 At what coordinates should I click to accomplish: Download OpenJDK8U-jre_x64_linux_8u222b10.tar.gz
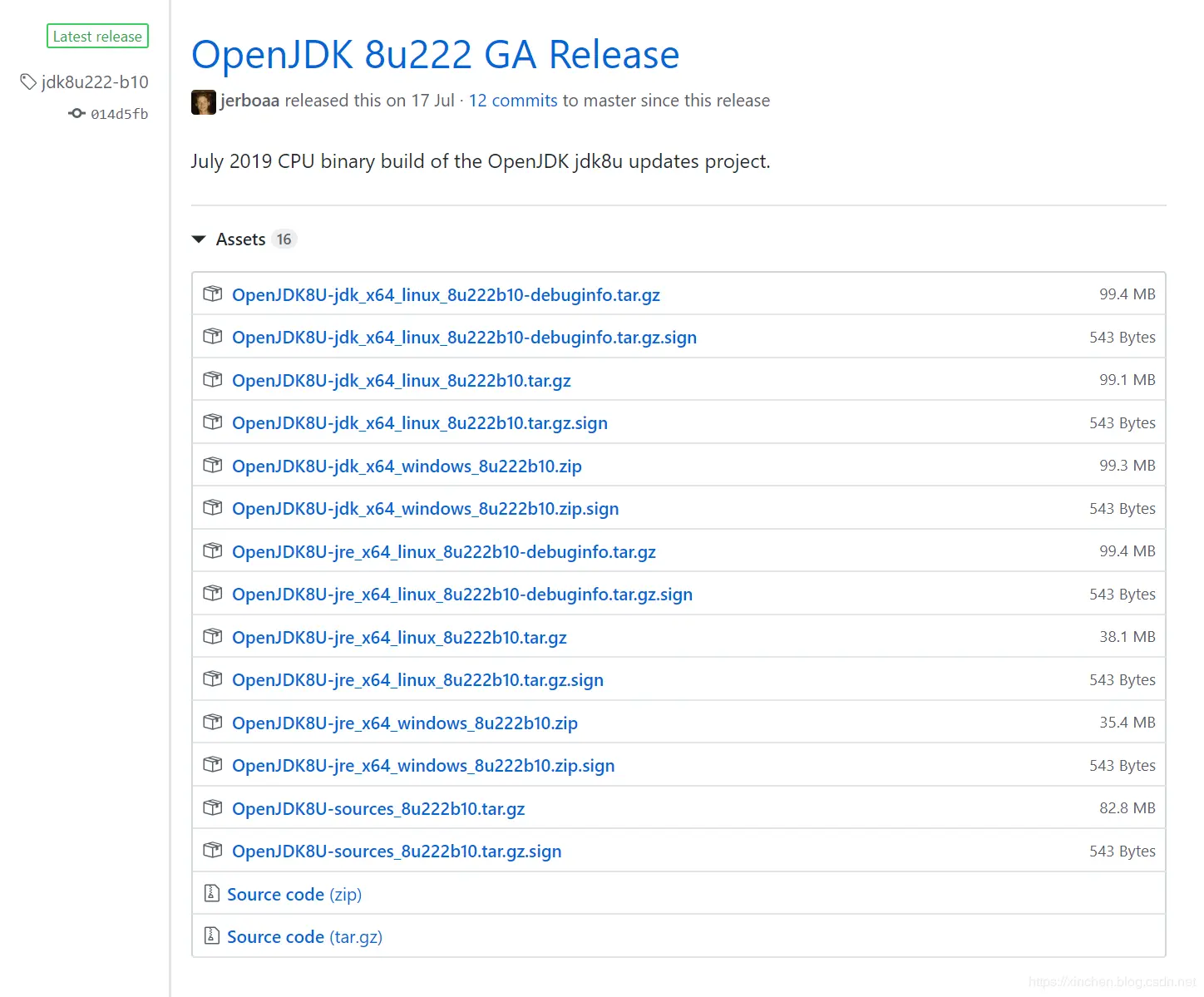399,638
